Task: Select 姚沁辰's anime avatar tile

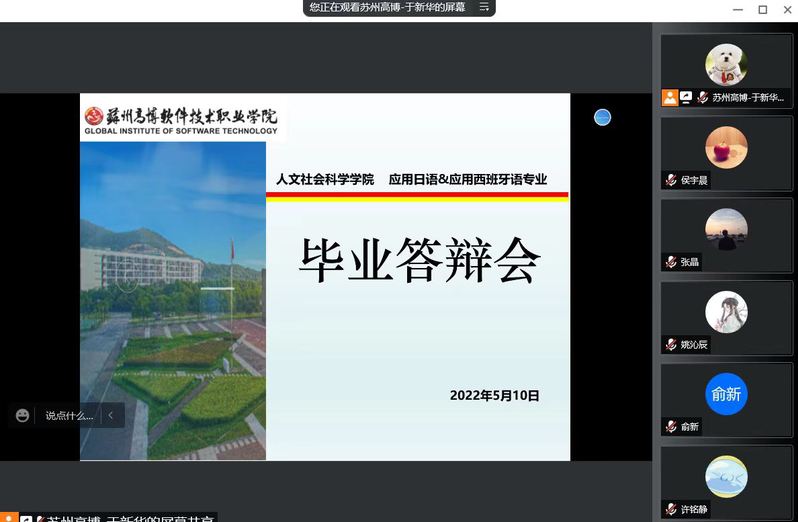Action: 726,312
